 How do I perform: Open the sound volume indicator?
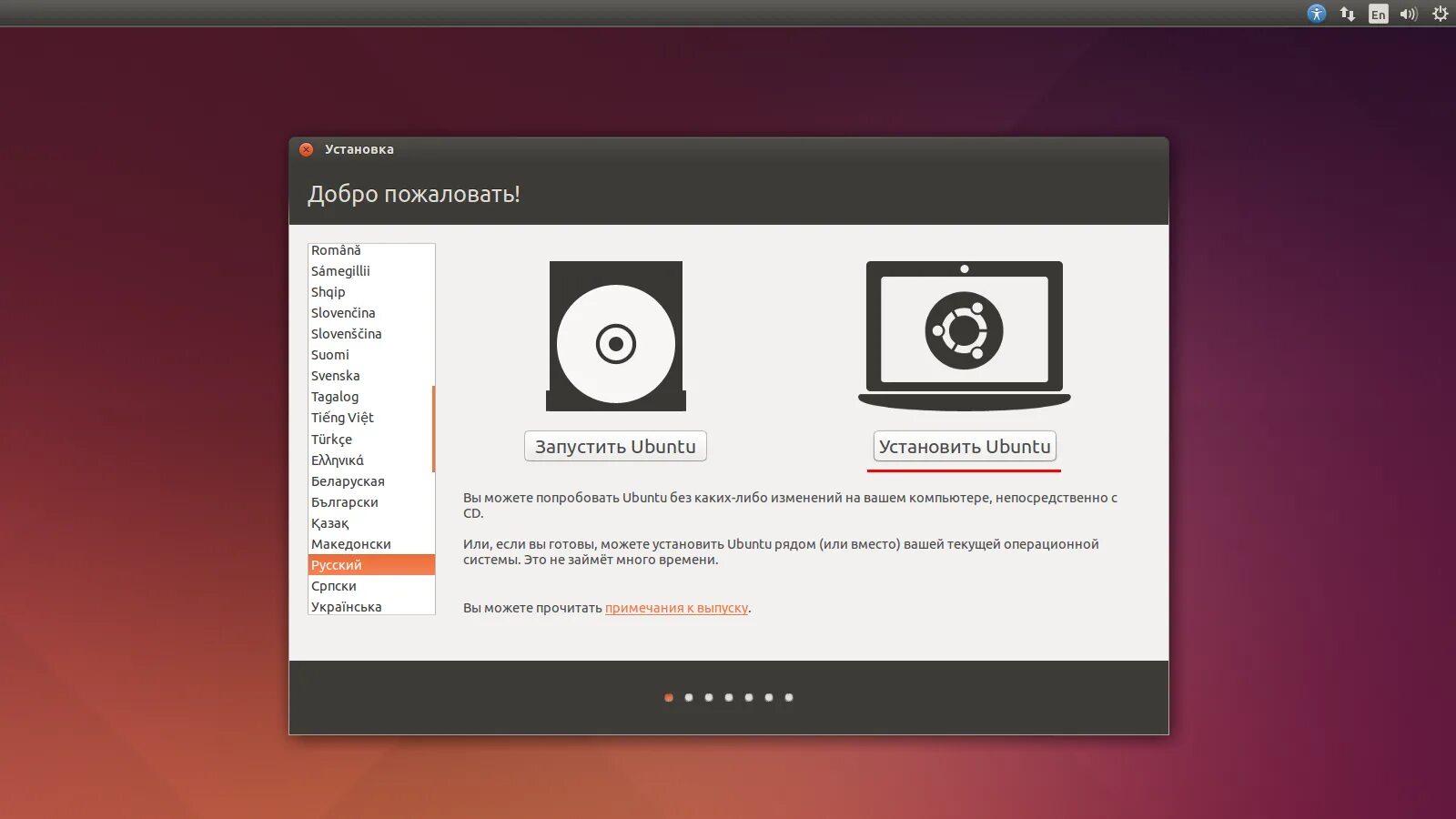(x=1409, y=14)
